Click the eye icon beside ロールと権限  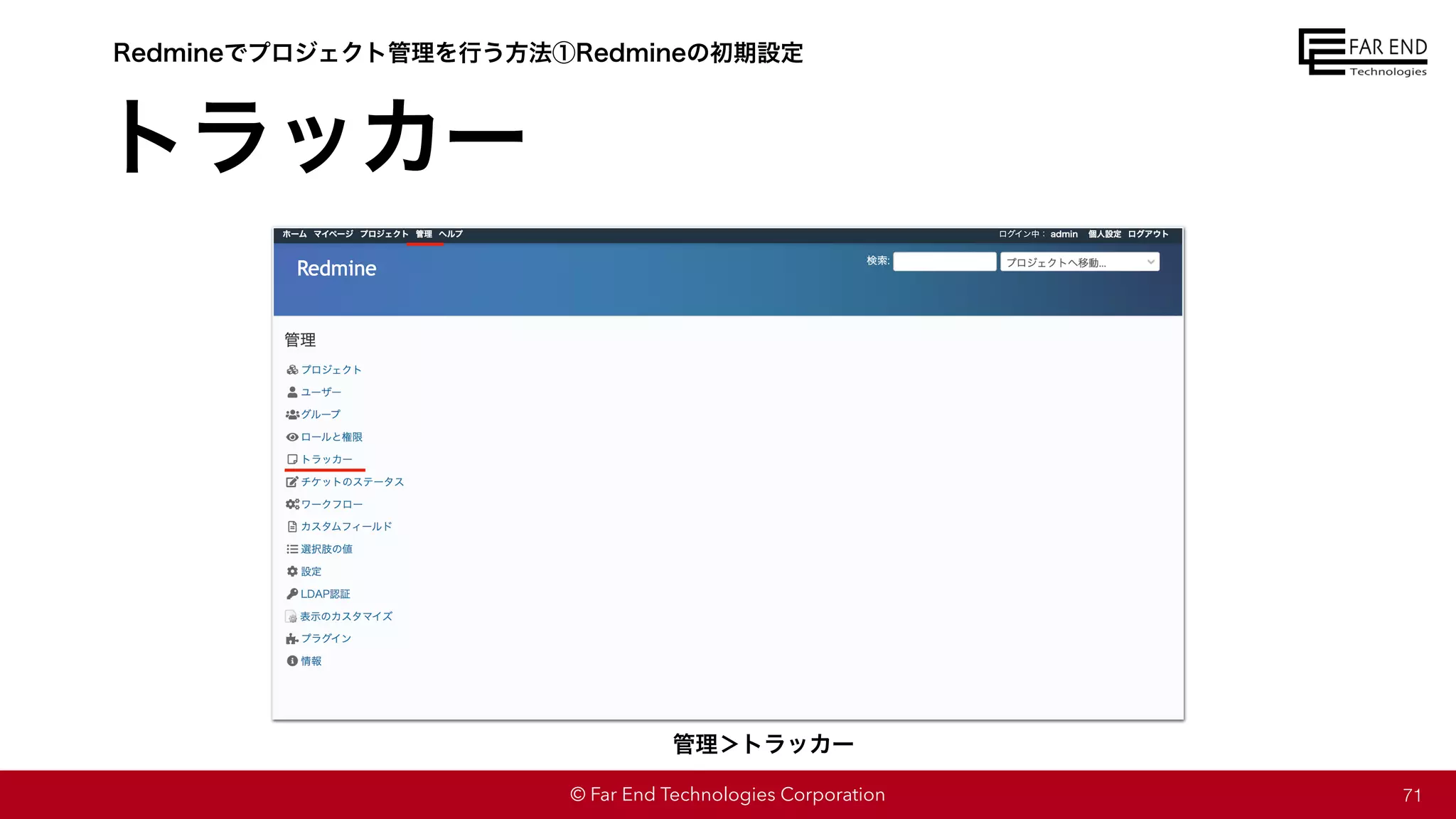(x=292, y=437)
